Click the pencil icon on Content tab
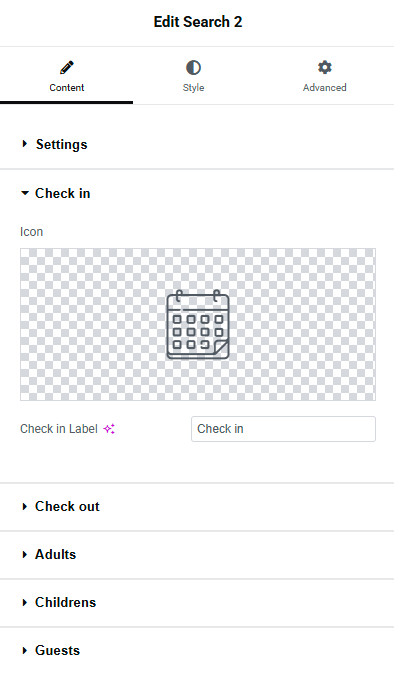The height and width of the screenshot is (674, 394). (67, 67)
